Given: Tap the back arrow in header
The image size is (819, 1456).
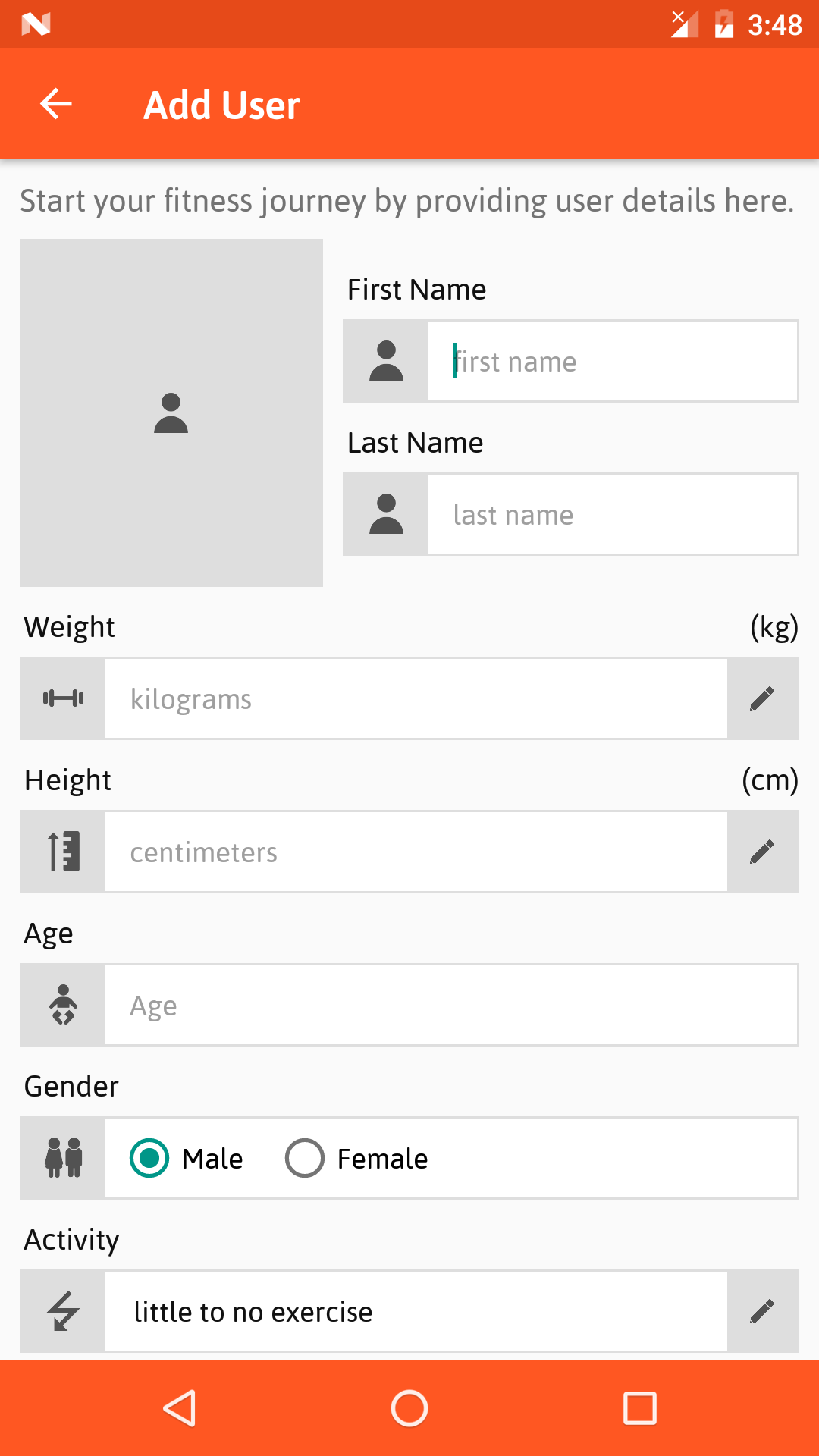Looking at the screenshot, I should [x=56, y=104].
